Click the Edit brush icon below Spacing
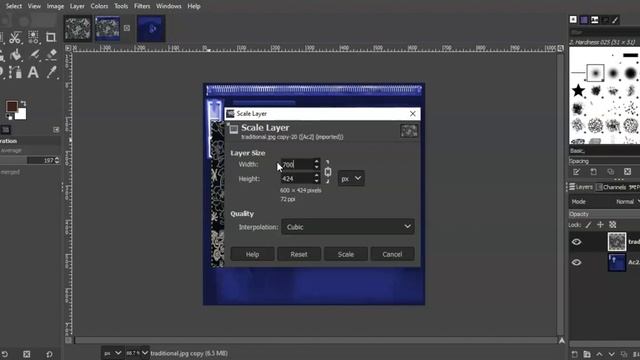 [577, 171]
